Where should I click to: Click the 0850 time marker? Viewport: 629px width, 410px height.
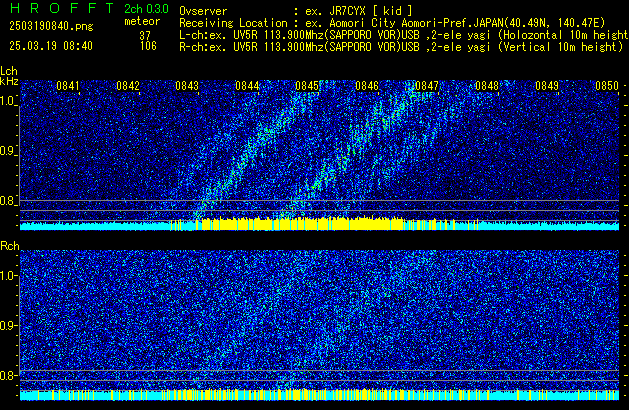point(607,86)
